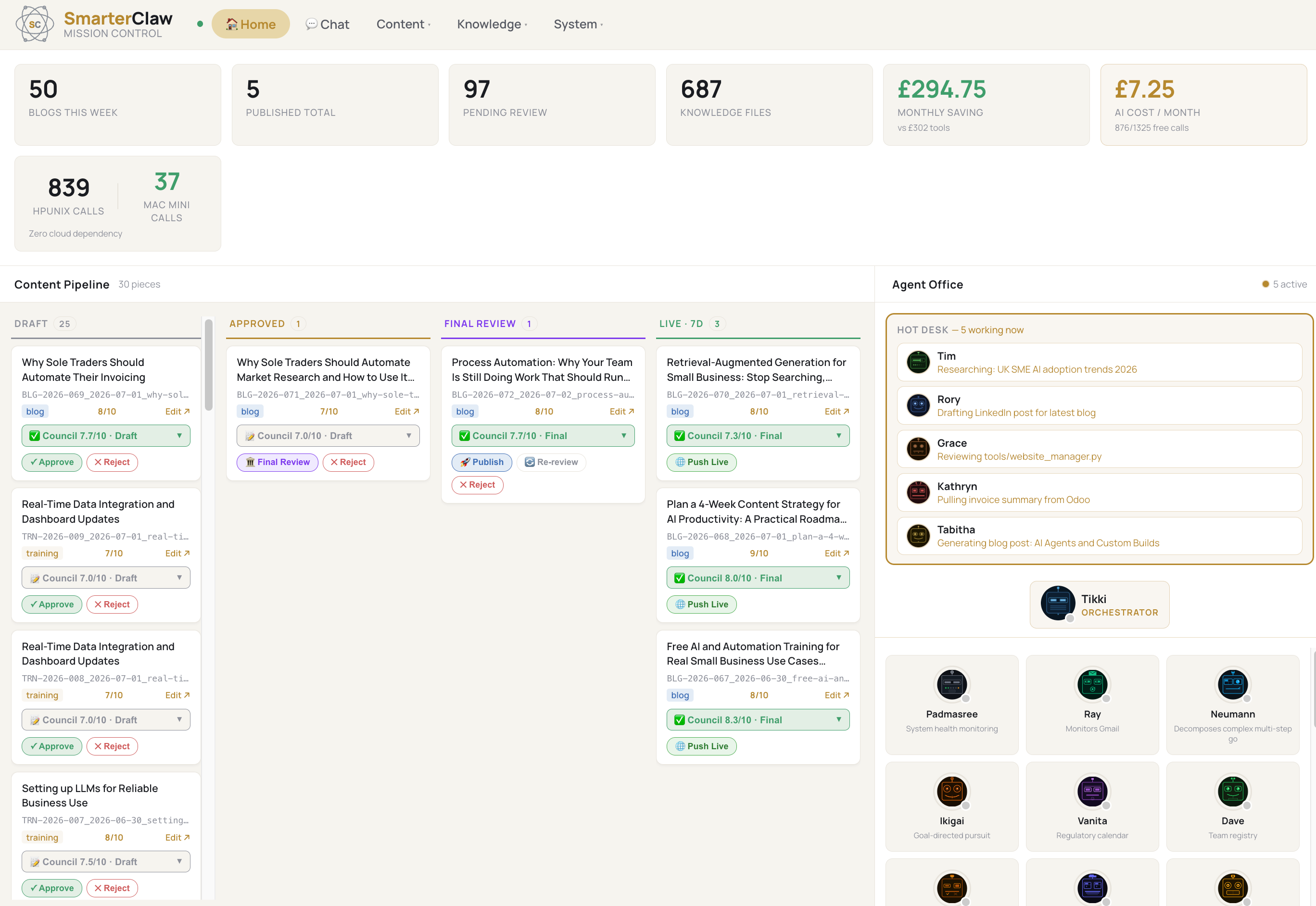The height and width of the screenshot is (906, 1316).
Task: Click Tim's avatar in Hot Desk
Action: (x=918, y=362)
